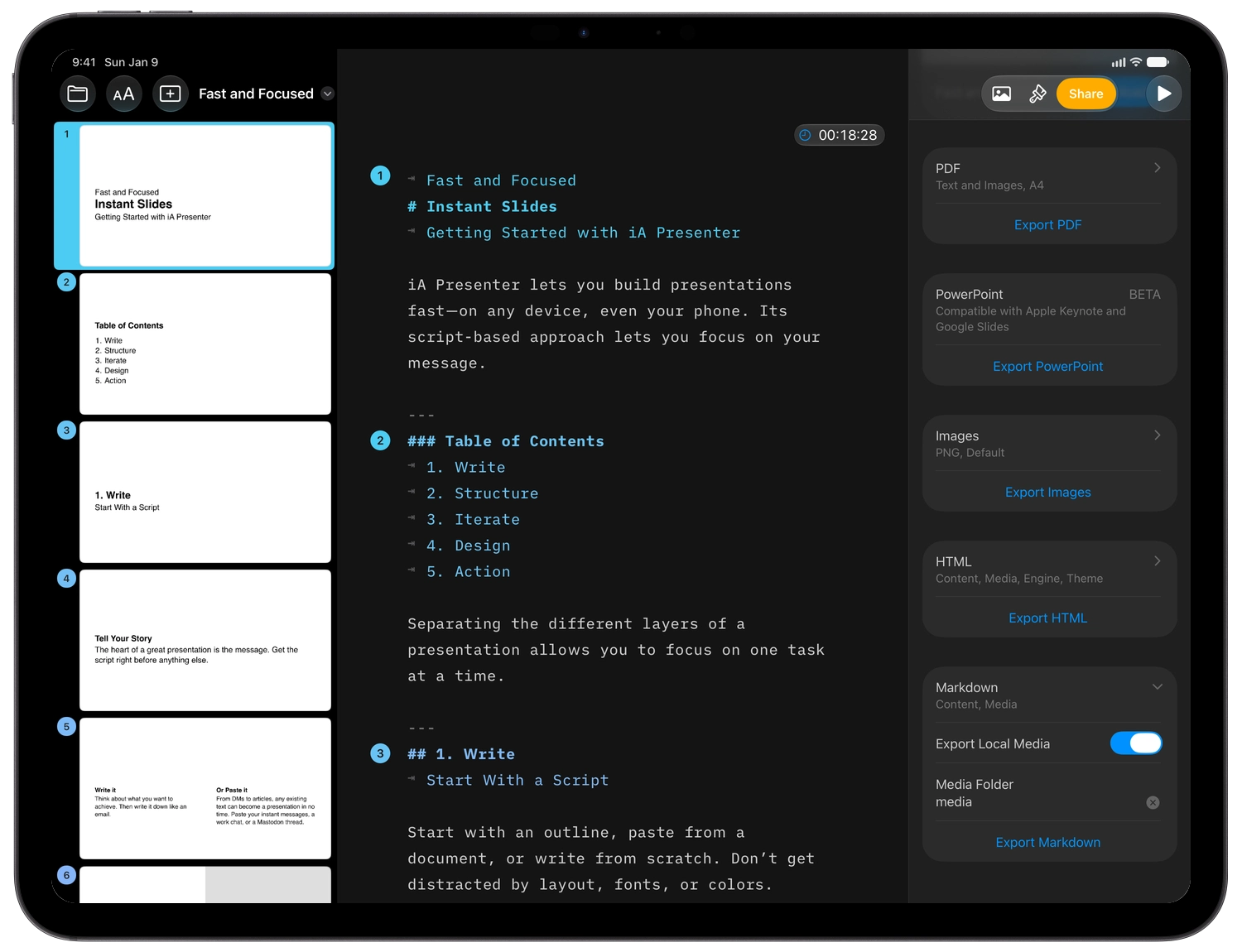Click the '### Table of Contents' heading
This screenshot has height=952, width=1242.
point(506,441)
